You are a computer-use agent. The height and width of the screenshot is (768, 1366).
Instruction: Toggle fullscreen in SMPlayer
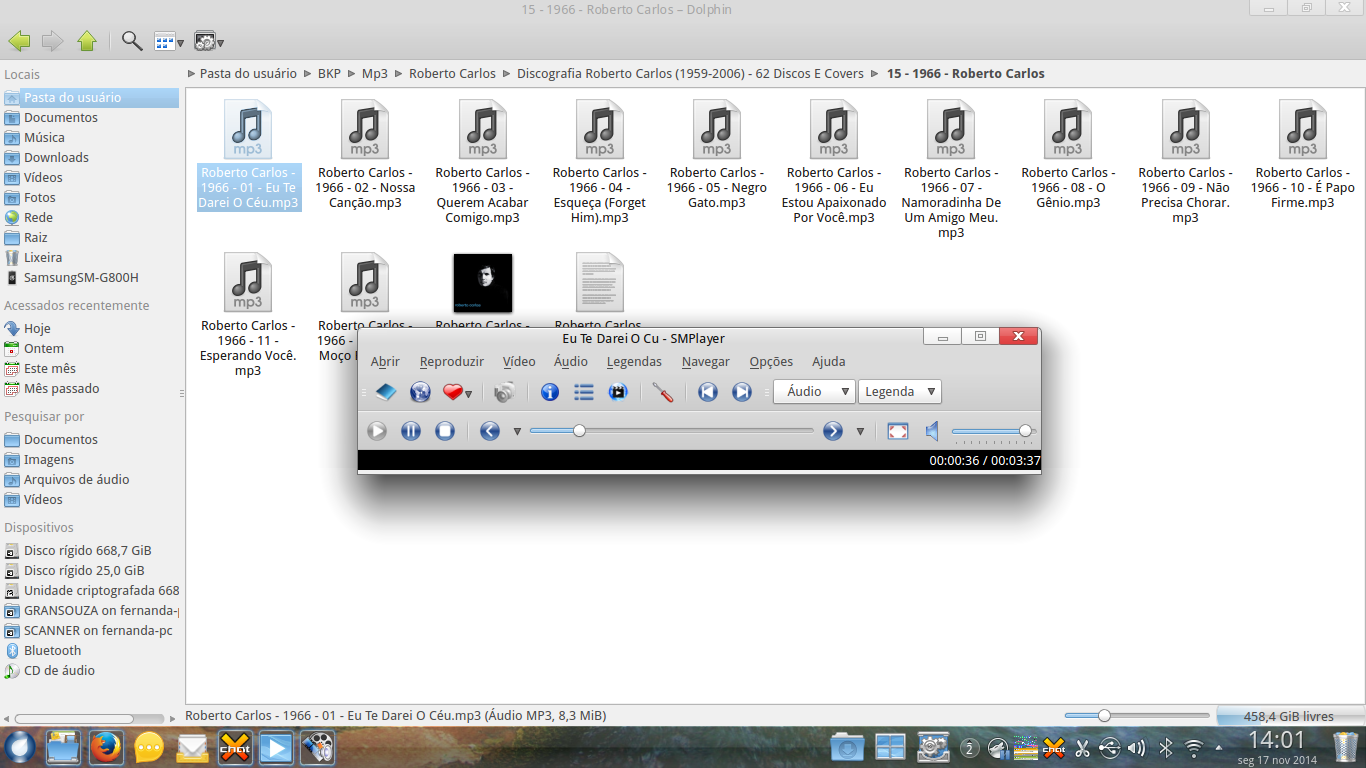pos(898,431)
